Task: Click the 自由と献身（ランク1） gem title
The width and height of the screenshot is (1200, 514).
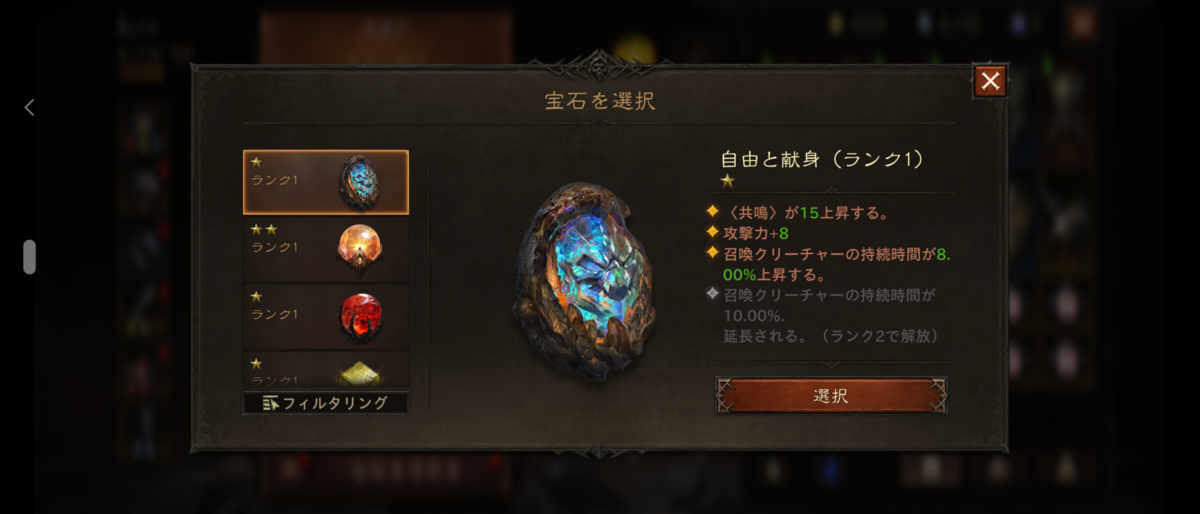Action: coord(822,159)
